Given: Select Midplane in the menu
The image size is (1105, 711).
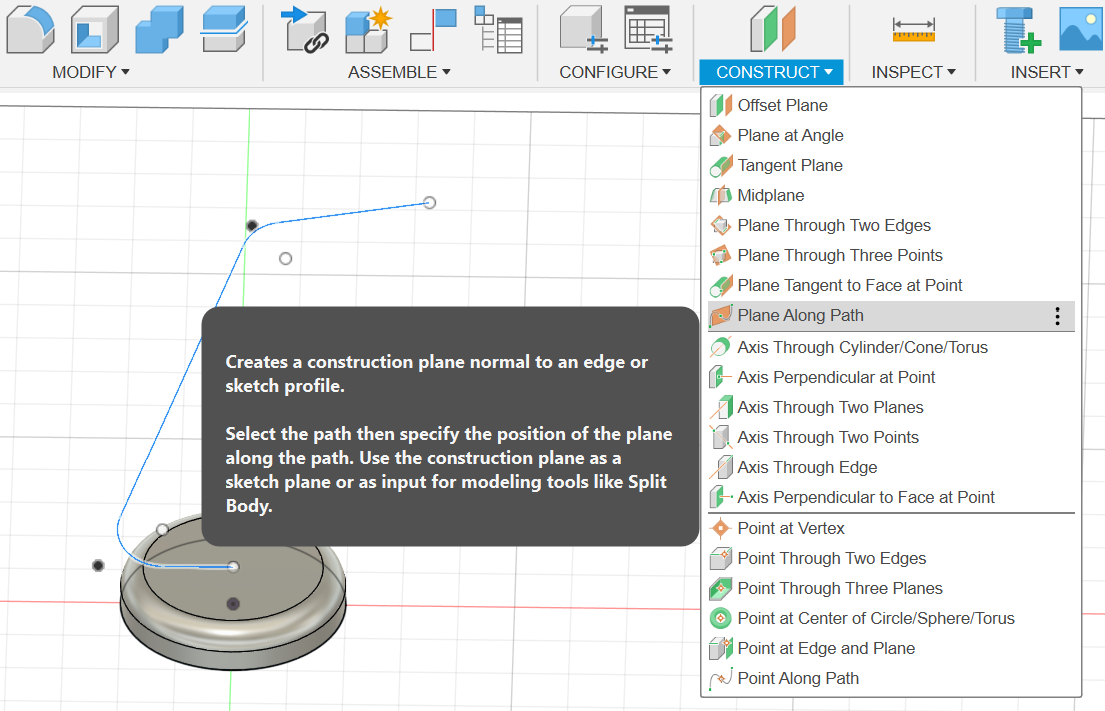Looking at the screenshot, I should pos(770,195).
